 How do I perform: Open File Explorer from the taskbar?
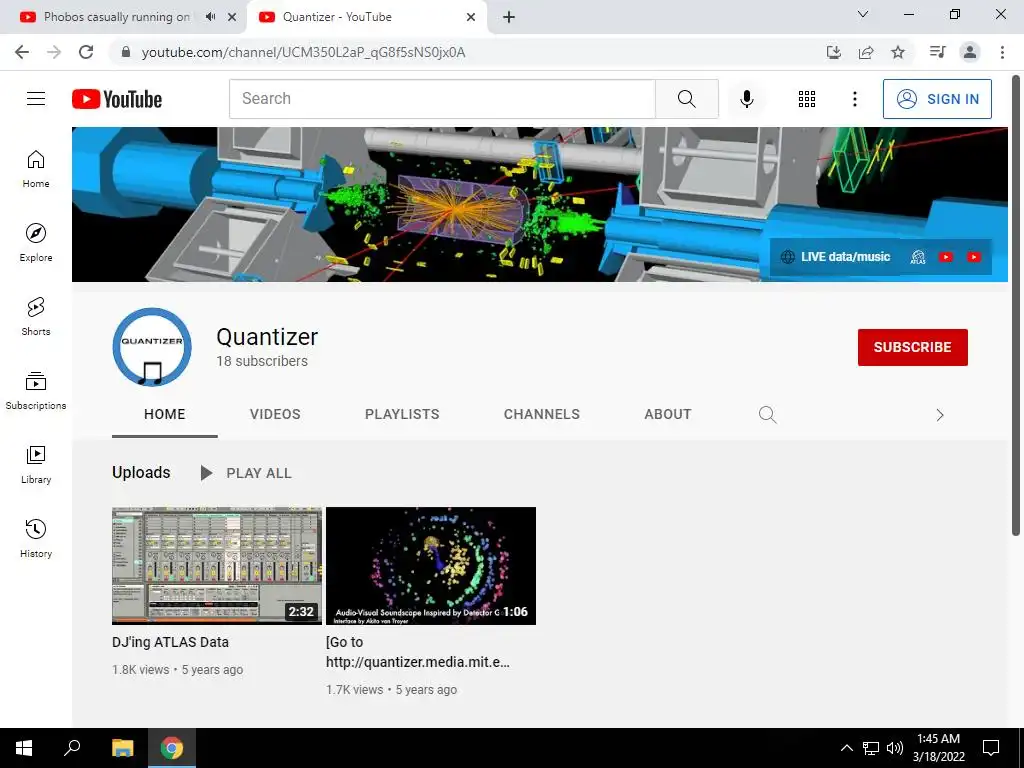pyautogui.click(x=122, y=748)
